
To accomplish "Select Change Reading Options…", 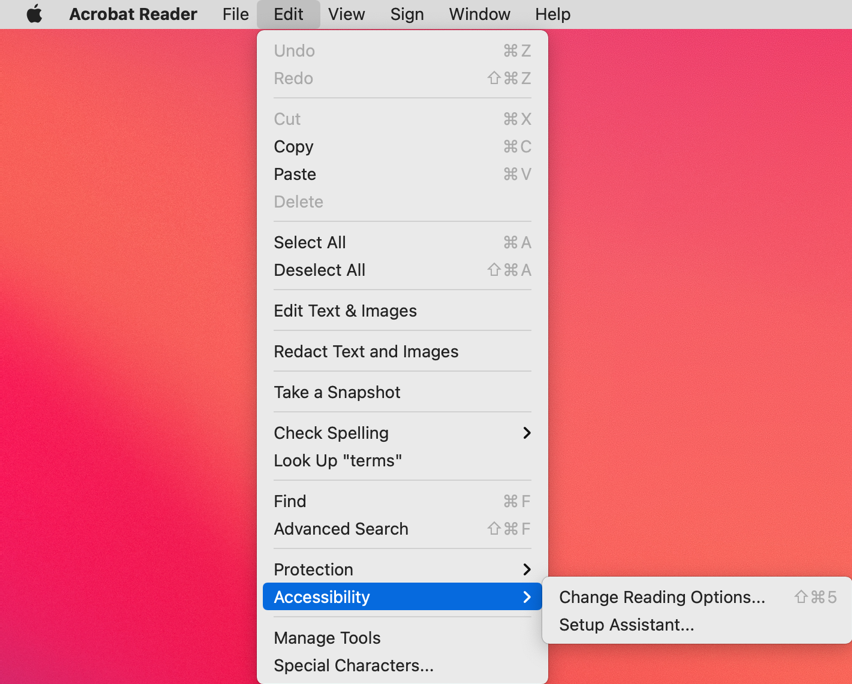I will (697, 597).
